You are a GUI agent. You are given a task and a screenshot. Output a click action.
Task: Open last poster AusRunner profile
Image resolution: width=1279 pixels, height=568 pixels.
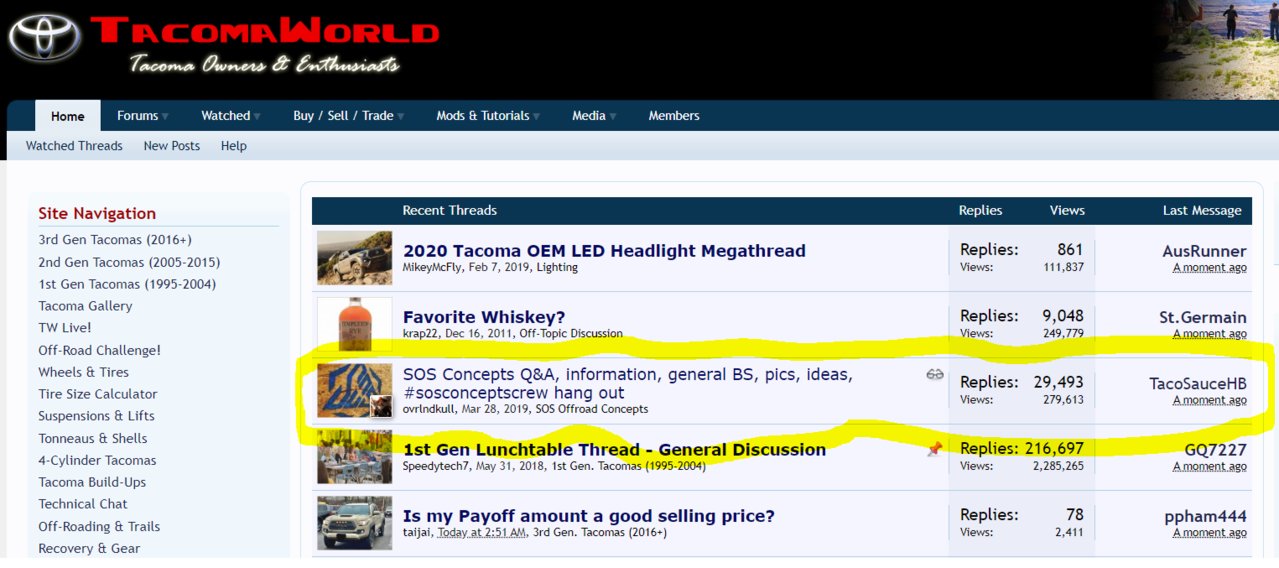1204,251
